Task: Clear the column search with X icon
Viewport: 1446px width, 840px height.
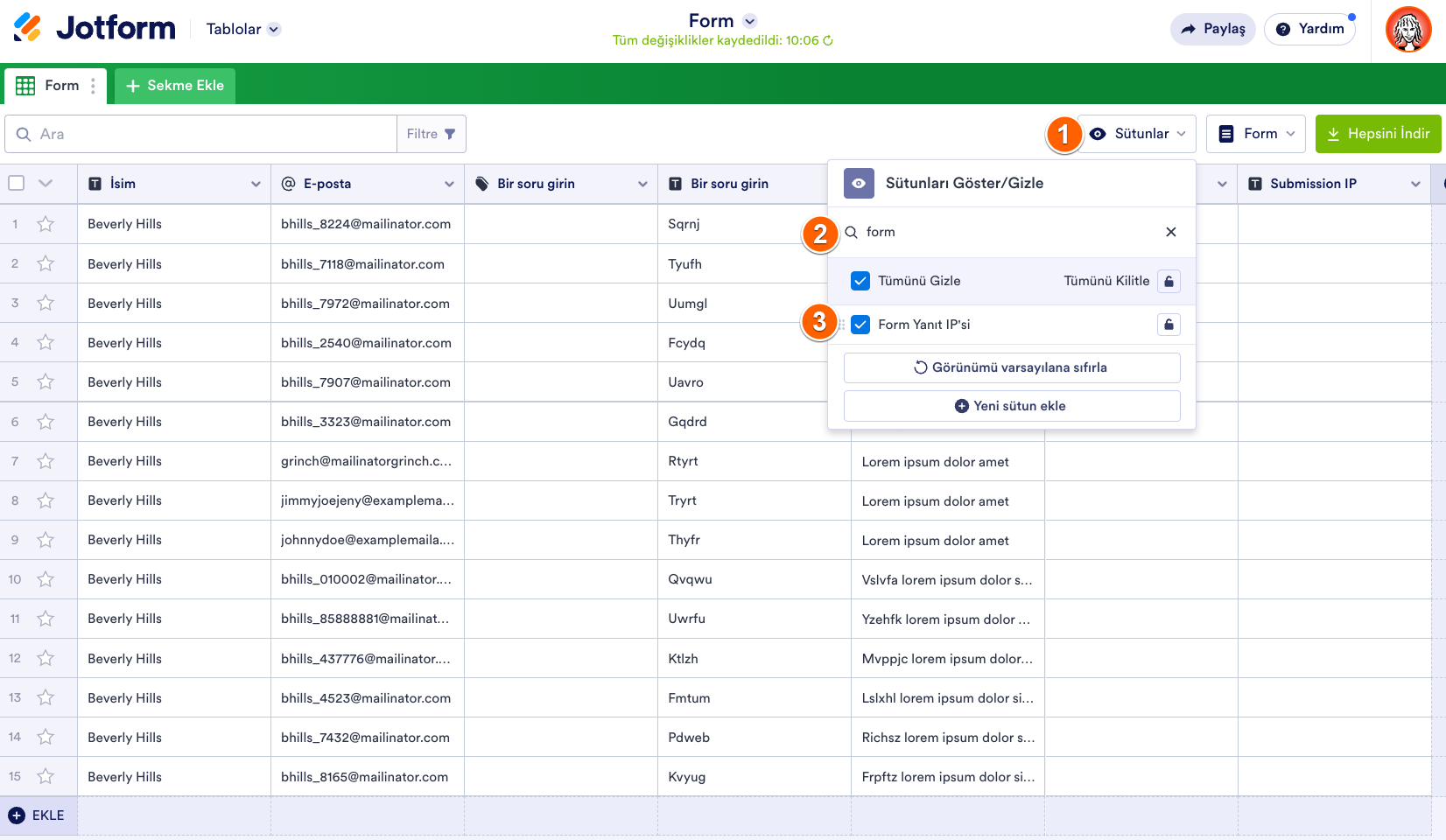Action: [1170, 232]
